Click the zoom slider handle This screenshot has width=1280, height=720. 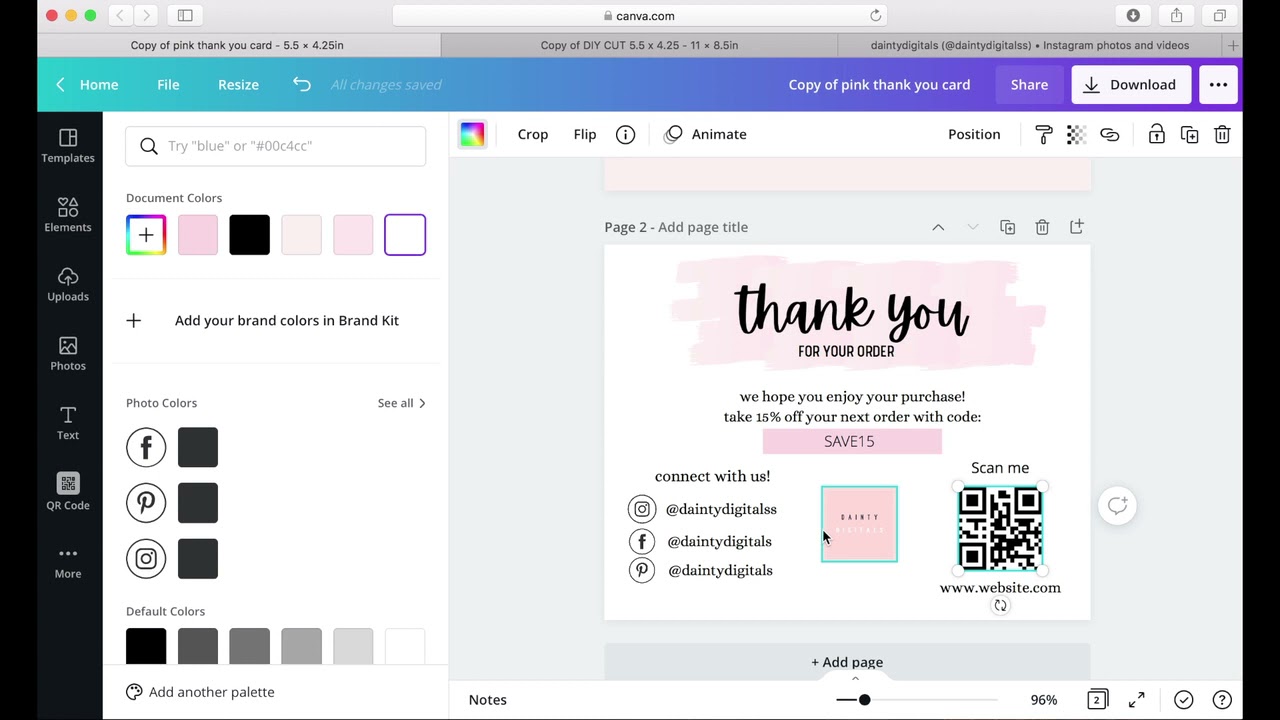tap(864, 700)
